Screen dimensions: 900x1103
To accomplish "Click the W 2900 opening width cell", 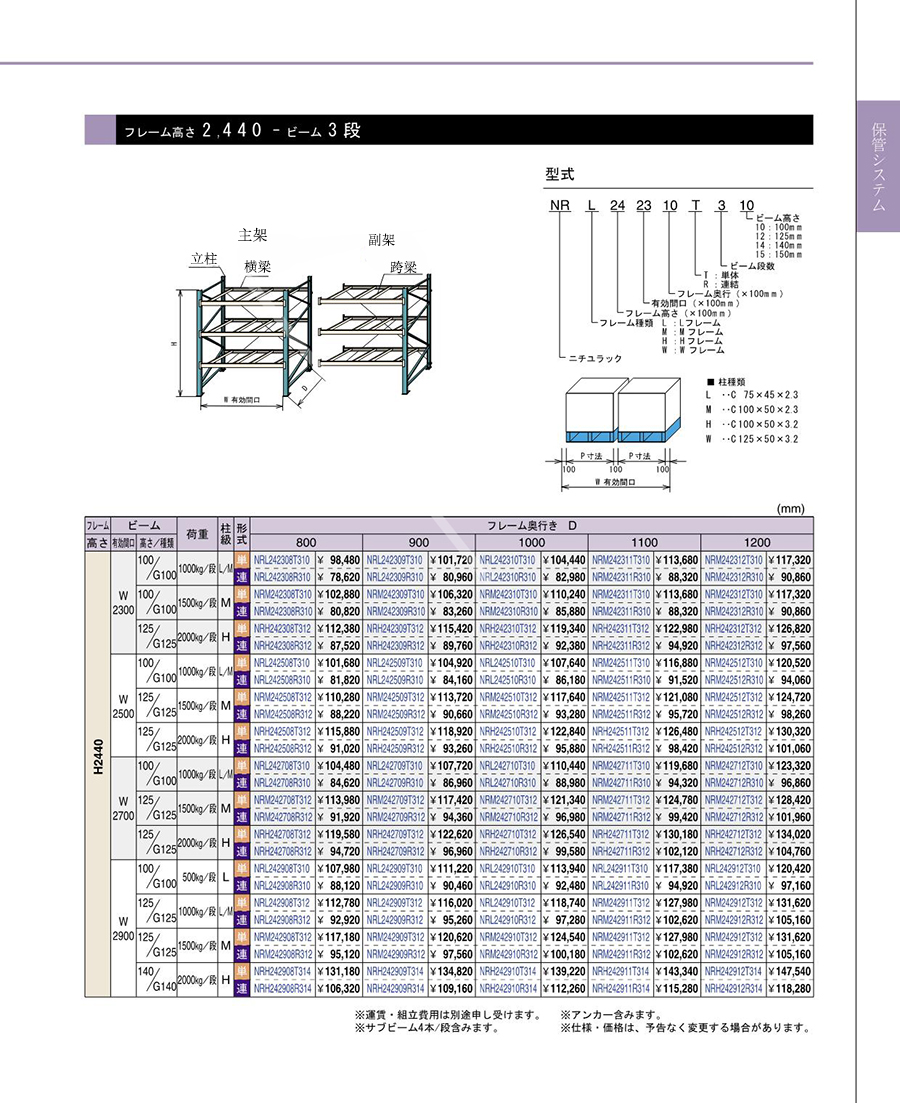I will point(123,929).
